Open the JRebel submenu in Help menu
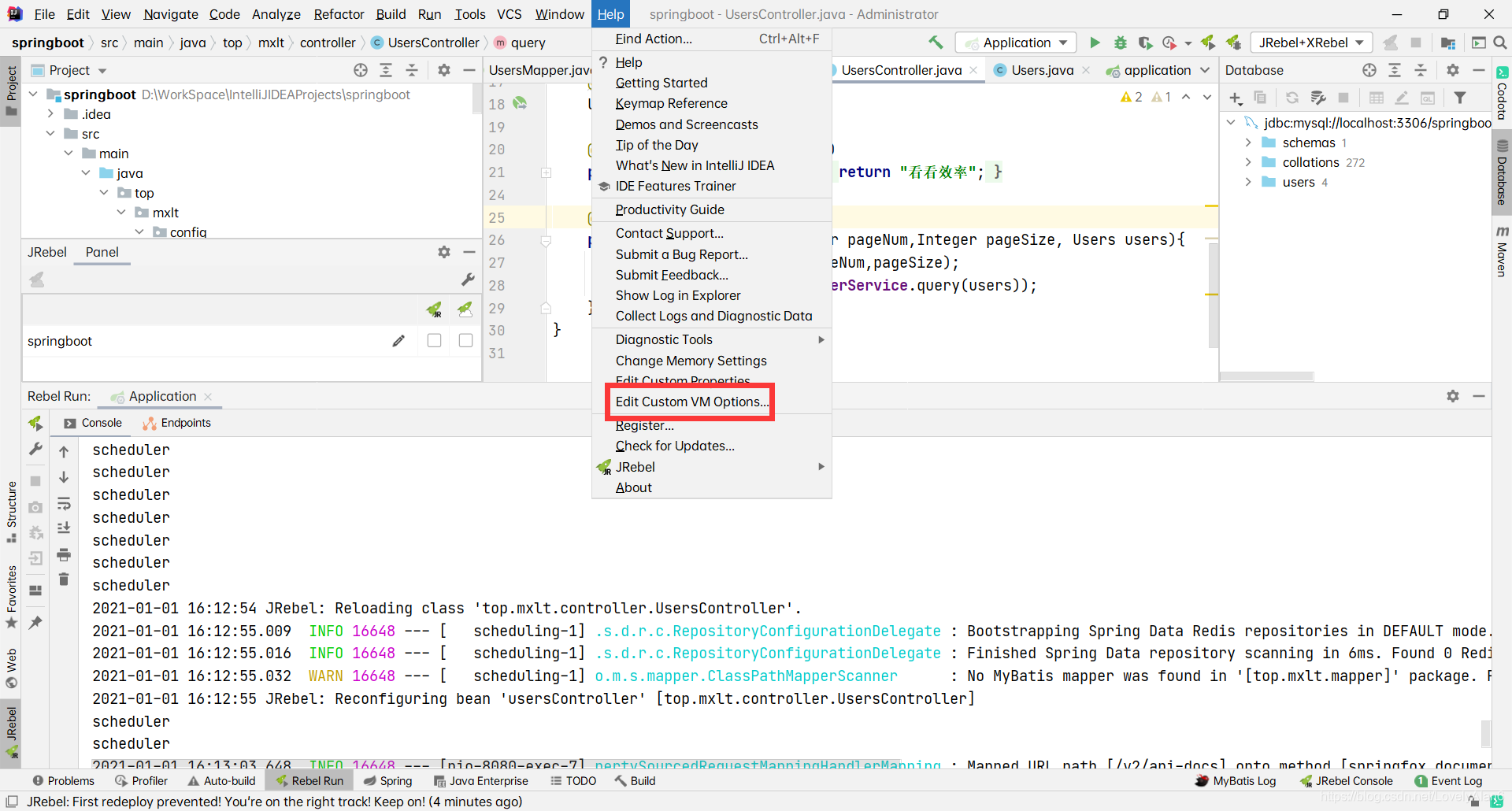The width and height of the screenshot is (1512, 811). pos(712,467)
